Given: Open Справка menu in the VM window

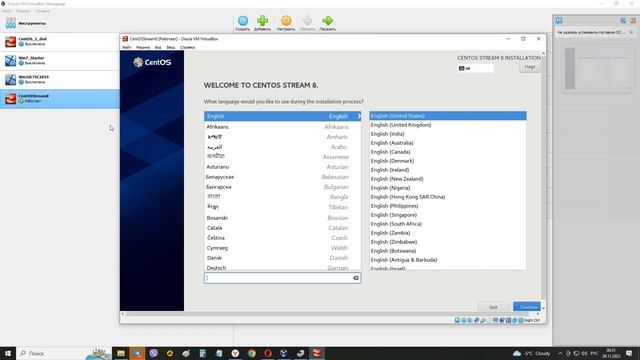Looking at the screenshot, I should 187,47.
